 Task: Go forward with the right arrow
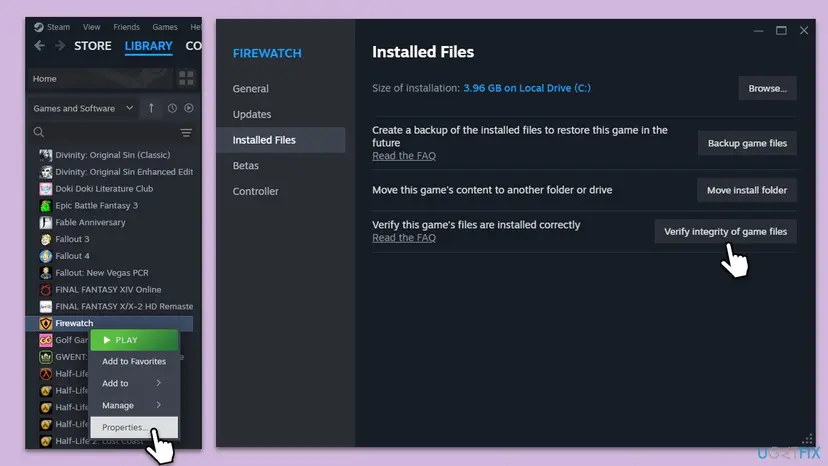click(x=60, y=46)
